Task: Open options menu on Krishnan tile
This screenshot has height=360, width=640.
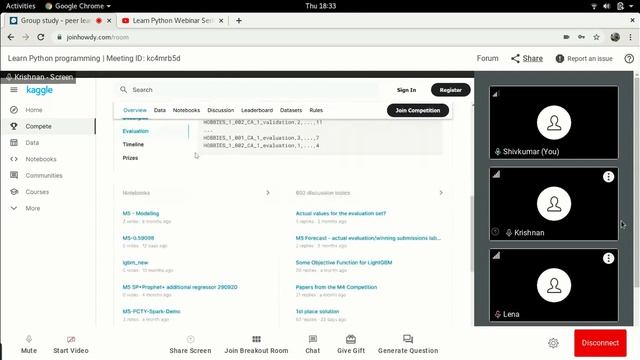Action: (x=608, y=177)
